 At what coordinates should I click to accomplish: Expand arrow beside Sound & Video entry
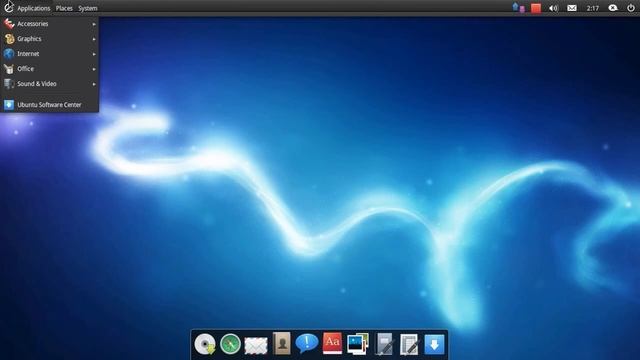click(94, 84)
